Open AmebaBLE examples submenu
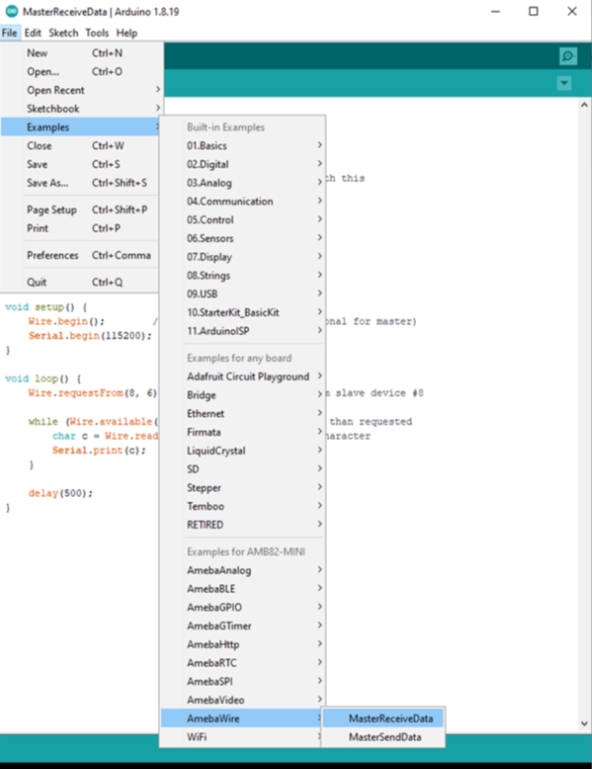This screenshot has width=592, height=769. 243,589
